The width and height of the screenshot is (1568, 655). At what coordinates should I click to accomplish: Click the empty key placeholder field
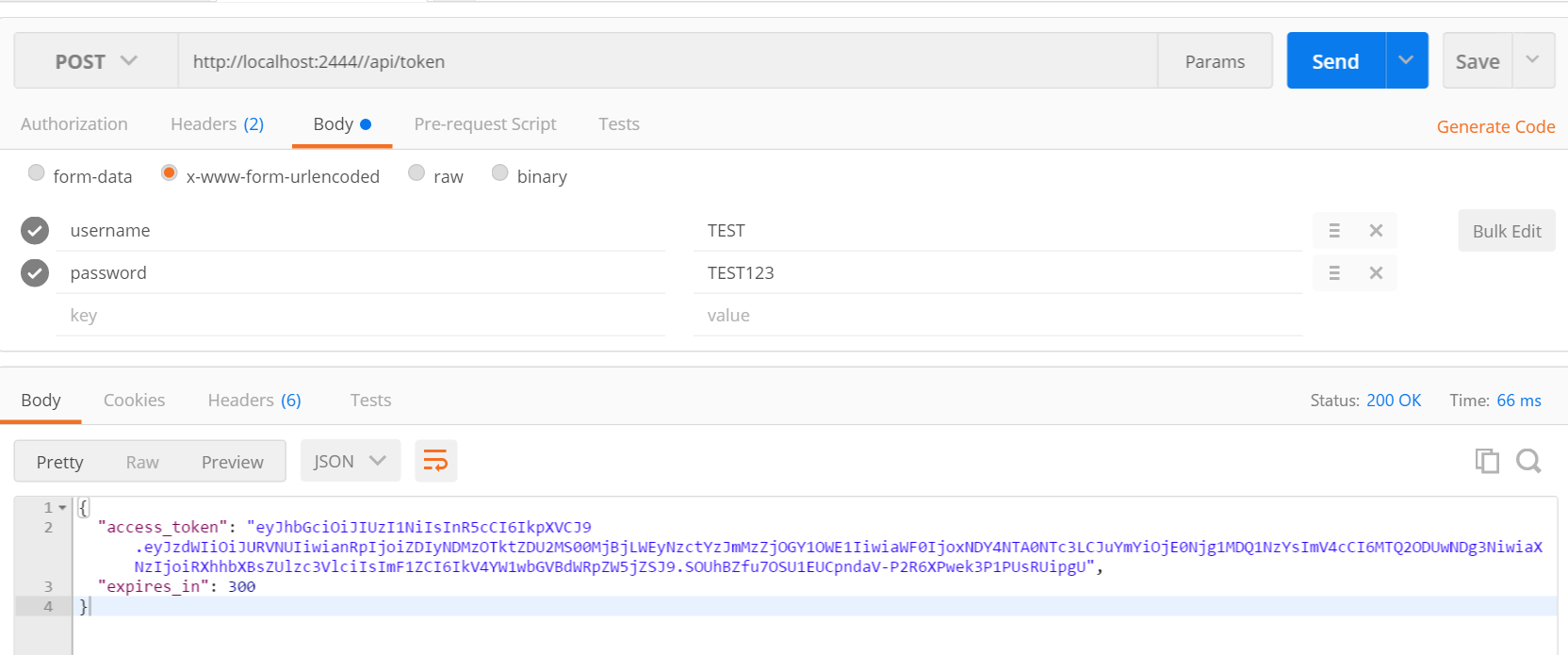tap(361, 316)
